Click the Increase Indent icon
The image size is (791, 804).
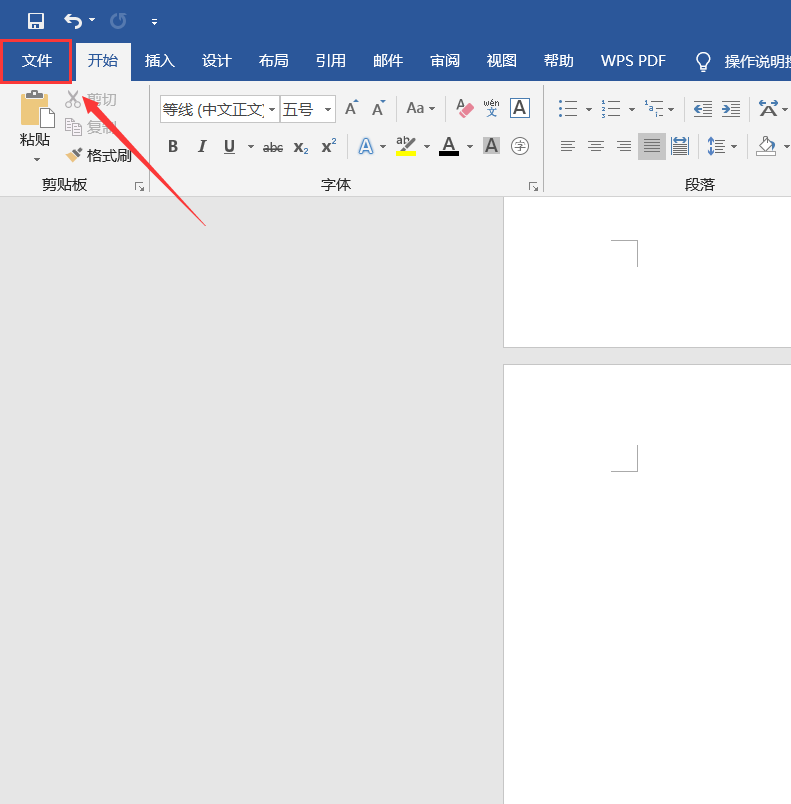coord(731,109)
